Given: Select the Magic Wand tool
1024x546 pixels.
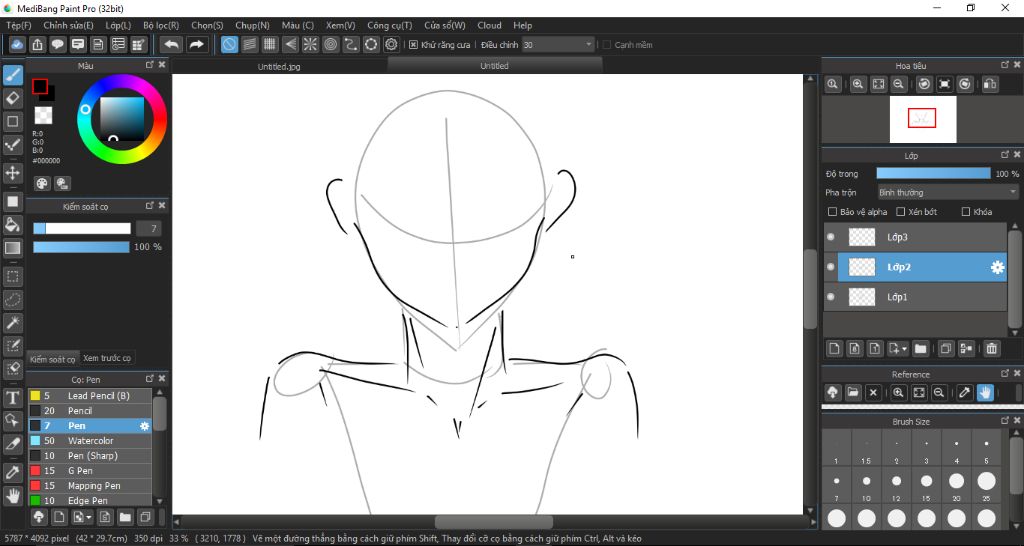Looking at the screenshot, I should coord(12,323).
